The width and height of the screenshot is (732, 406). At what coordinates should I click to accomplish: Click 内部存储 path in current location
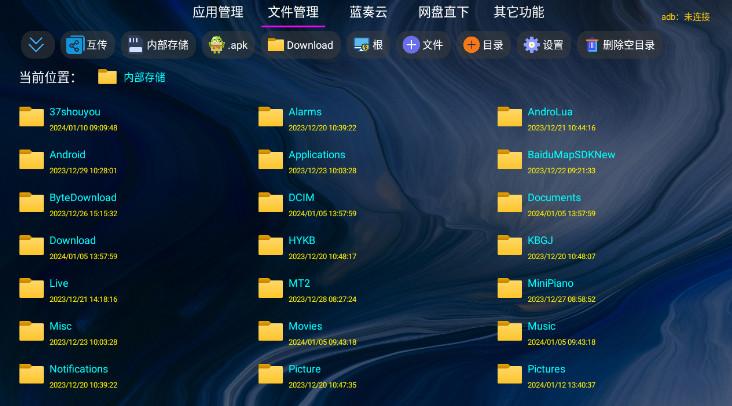[144, 77]
